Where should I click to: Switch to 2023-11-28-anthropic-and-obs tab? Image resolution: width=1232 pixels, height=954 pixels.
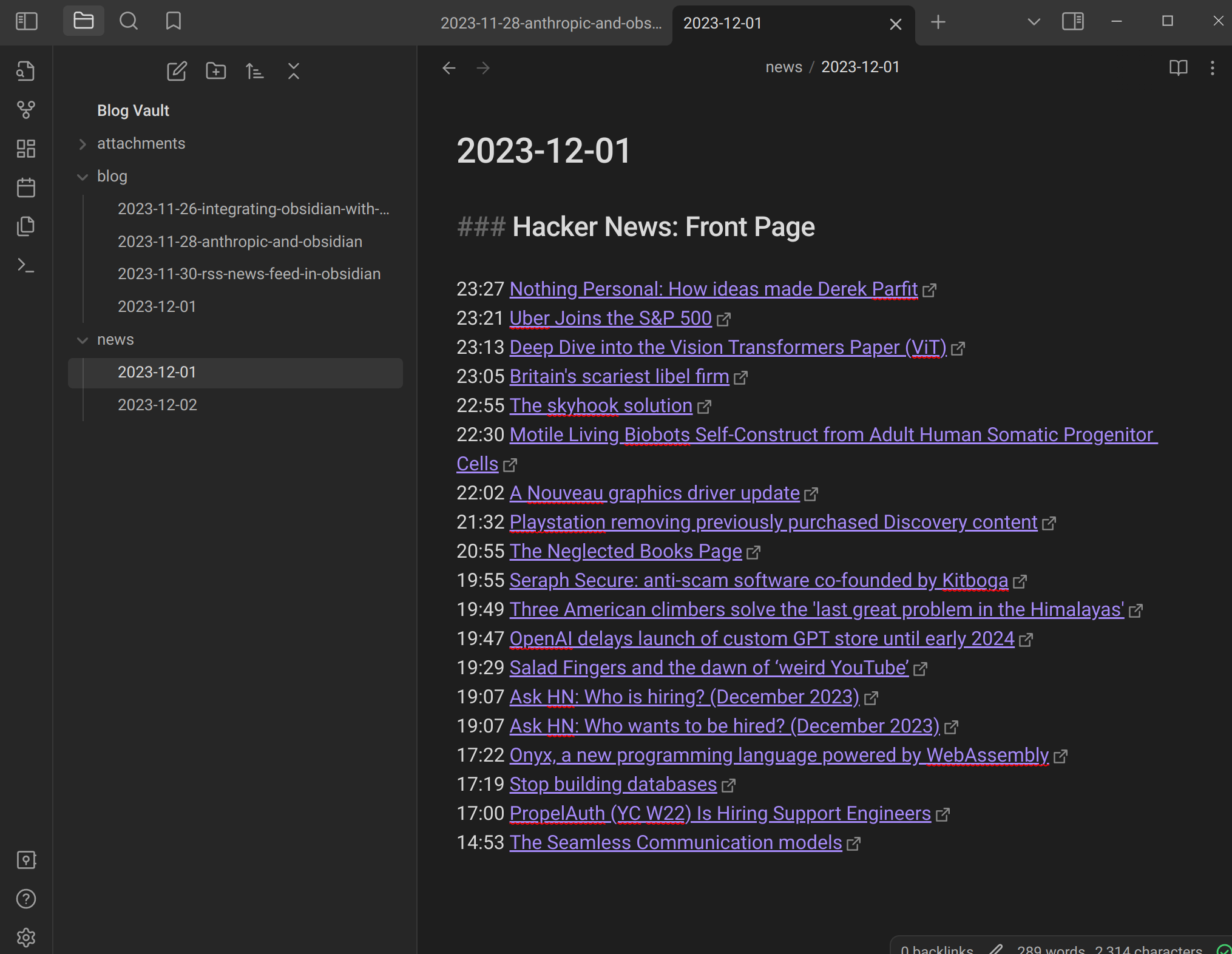click(x=550, y=23)
